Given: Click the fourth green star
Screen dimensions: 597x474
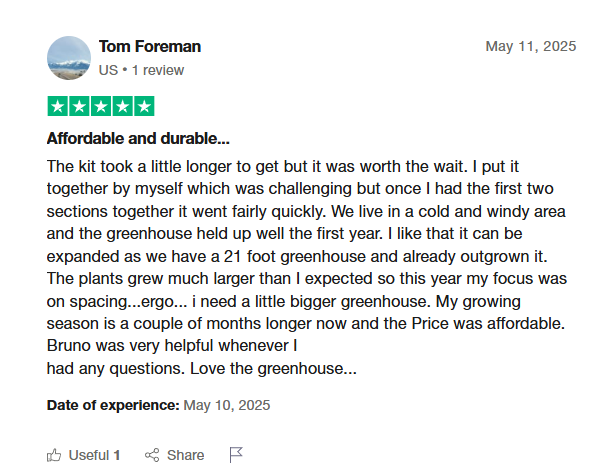Looking at the screenshot, I should tap(123, 106).
